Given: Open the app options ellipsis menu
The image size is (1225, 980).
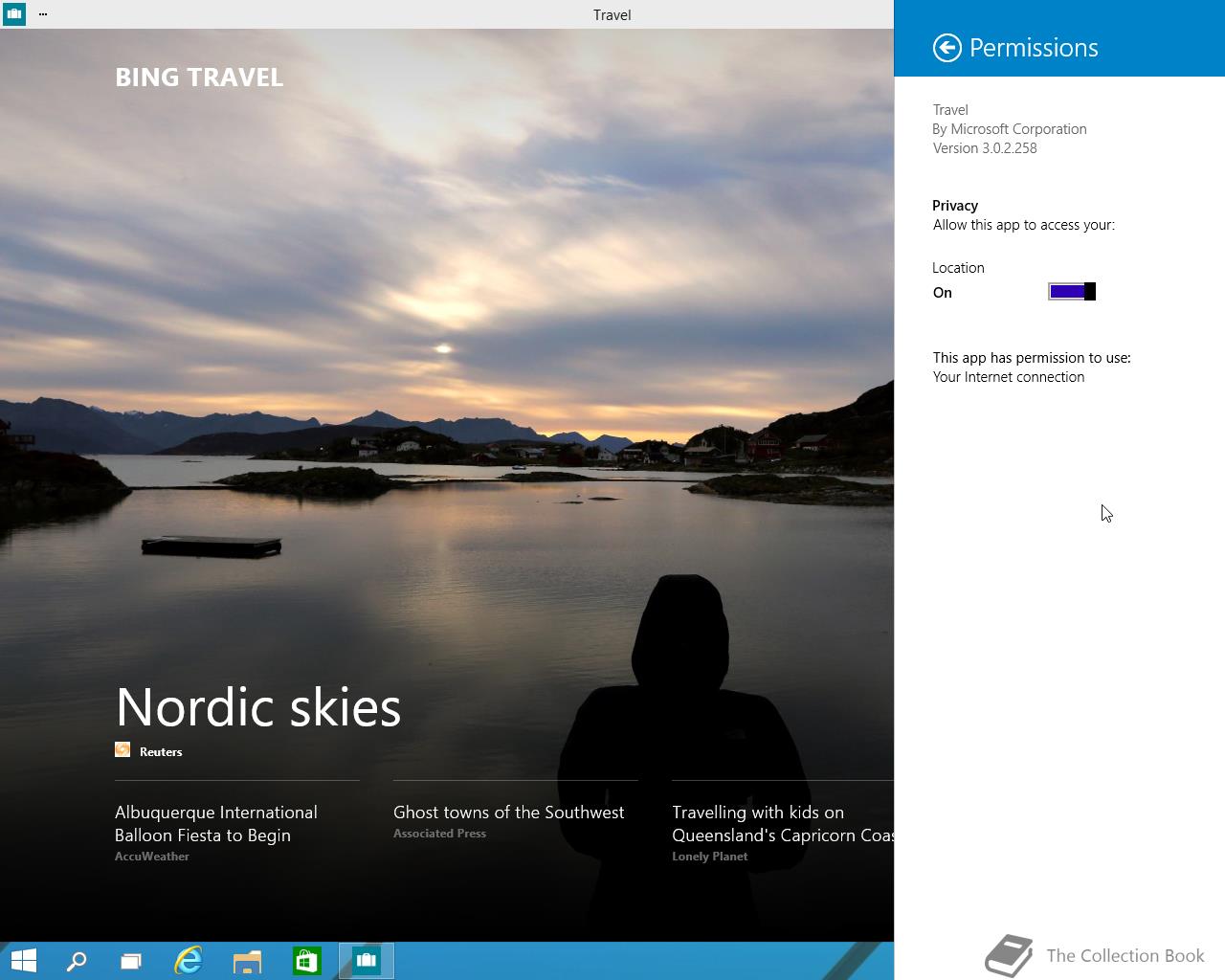Looking at the screenshot, I should (43, 14).
